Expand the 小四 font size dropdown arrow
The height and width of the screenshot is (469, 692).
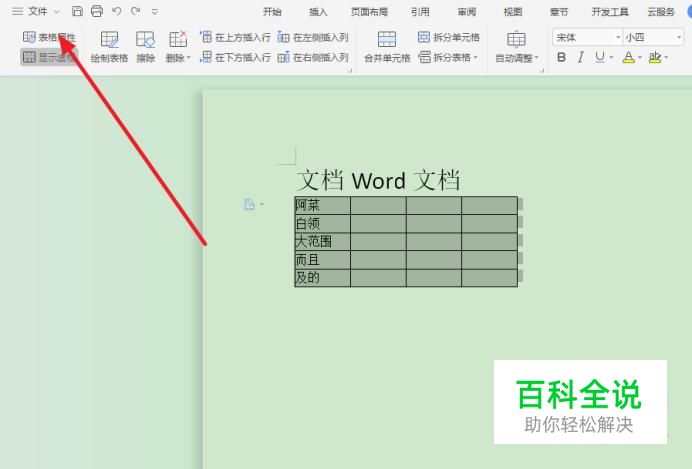(679, 38)
